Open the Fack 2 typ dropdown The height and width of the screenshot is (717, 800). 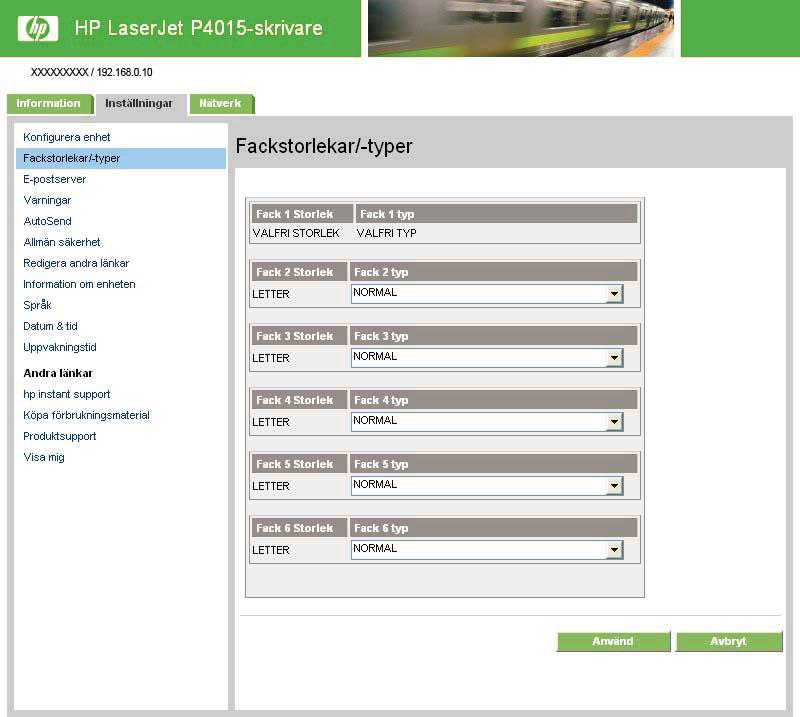[x=487, y=293]
